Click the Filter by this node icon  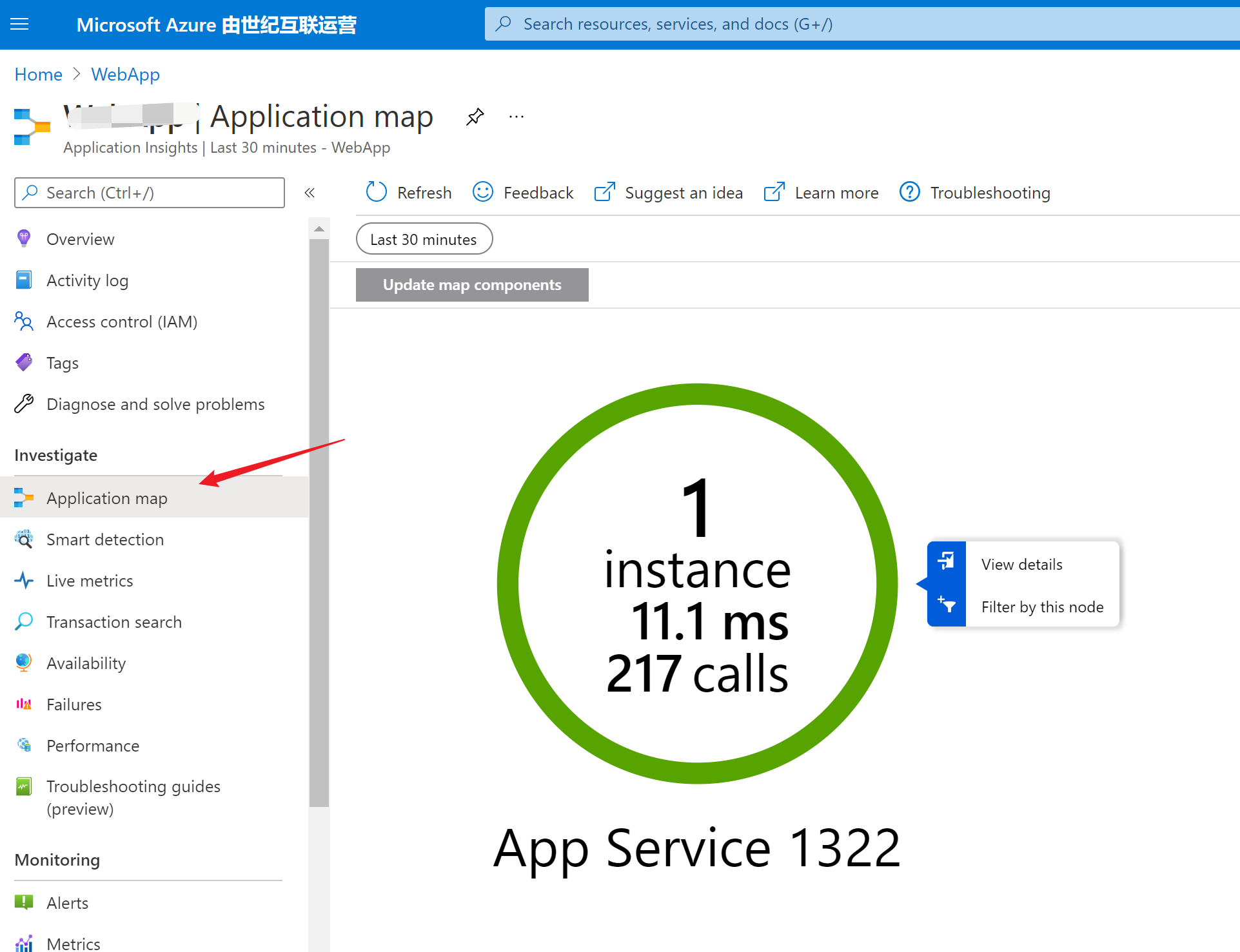coord(946,605)
